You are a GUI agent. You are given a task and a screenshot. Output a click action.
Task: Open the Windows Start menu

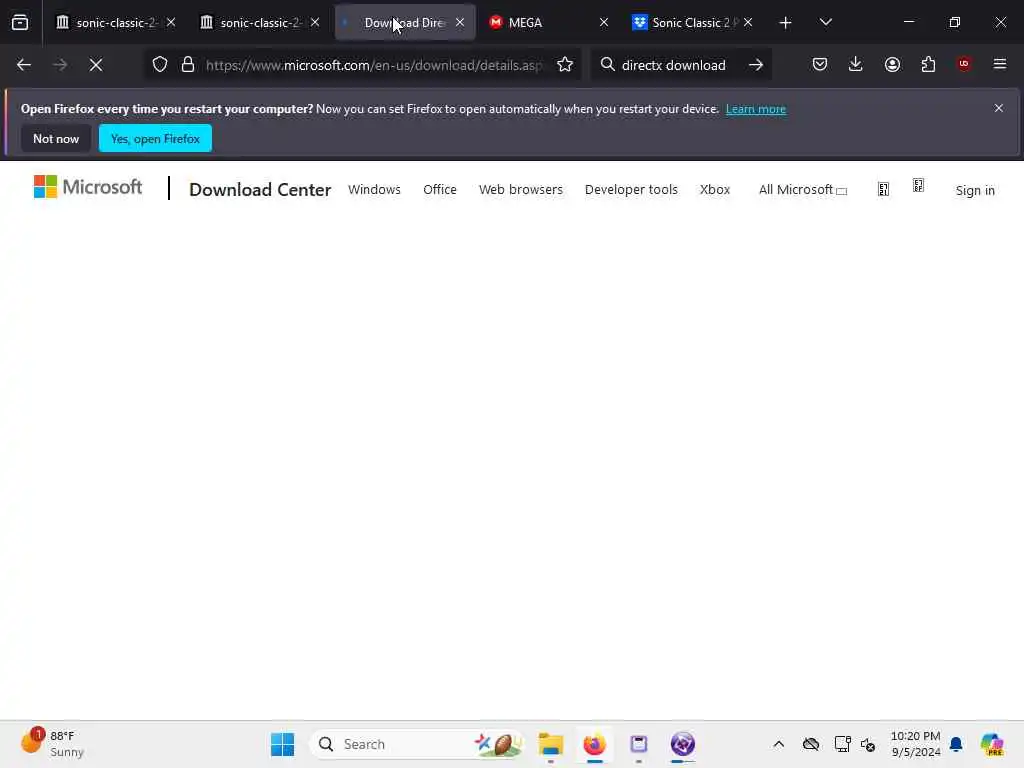[282, 744]
